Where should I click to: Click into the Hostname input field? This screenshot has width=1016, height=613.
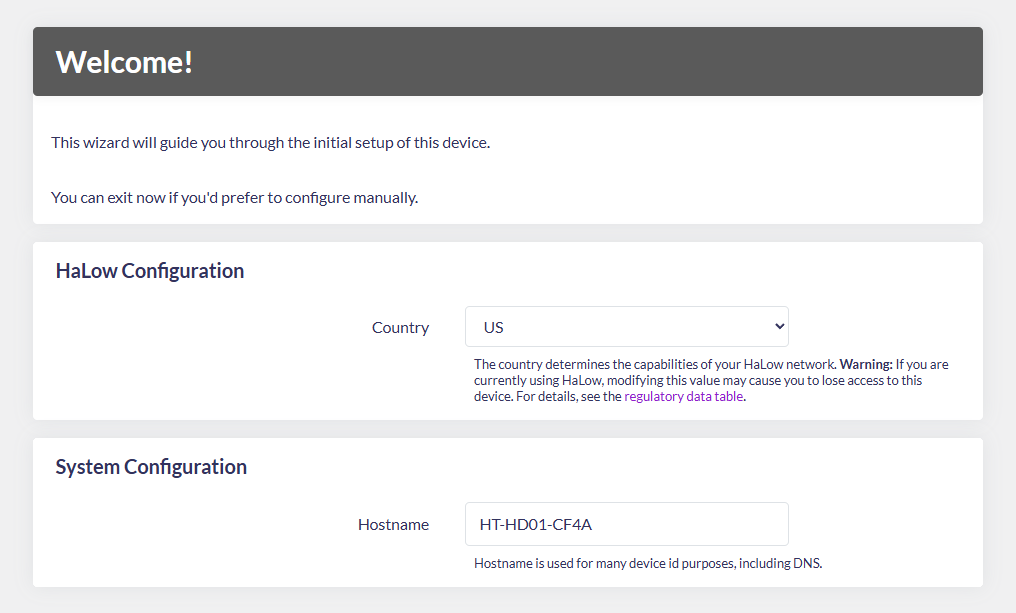click(x=626, y=524)
